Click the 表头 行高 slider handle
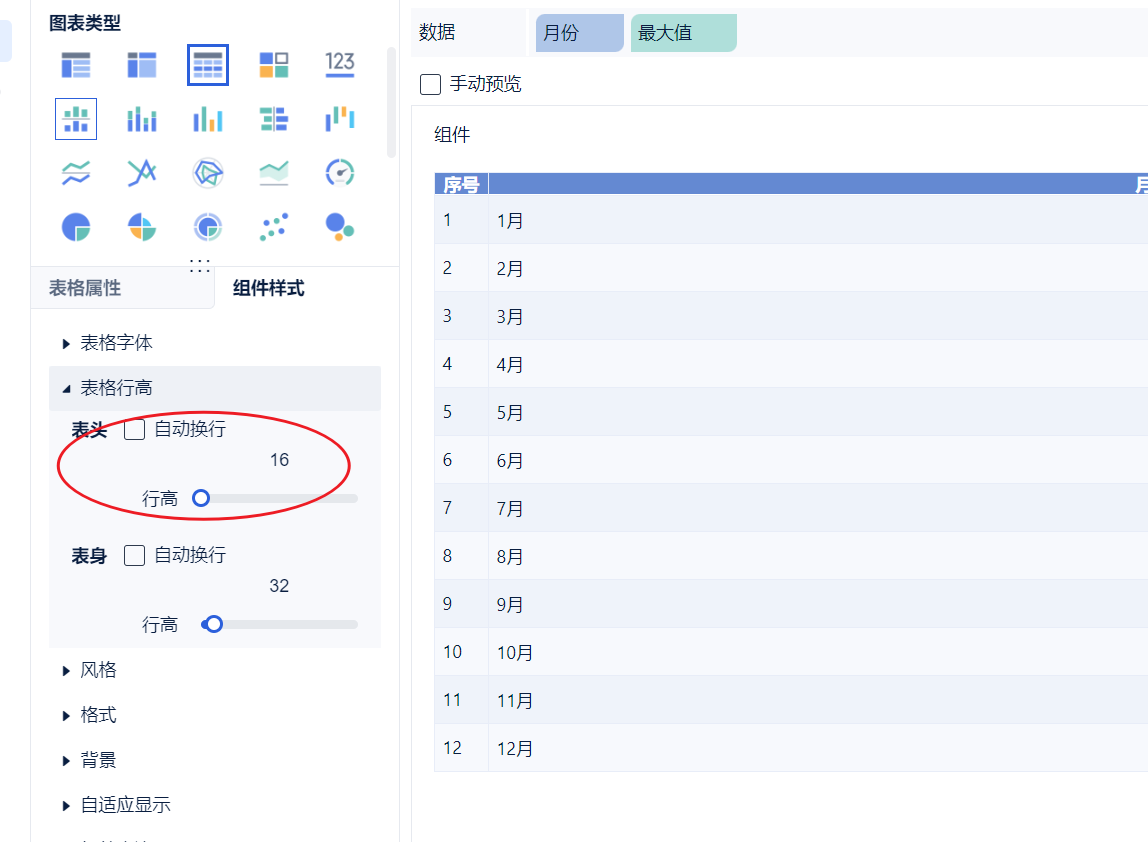Image resolution: width=1148 pixels, height=842 pixels. (x=201, y=499)
